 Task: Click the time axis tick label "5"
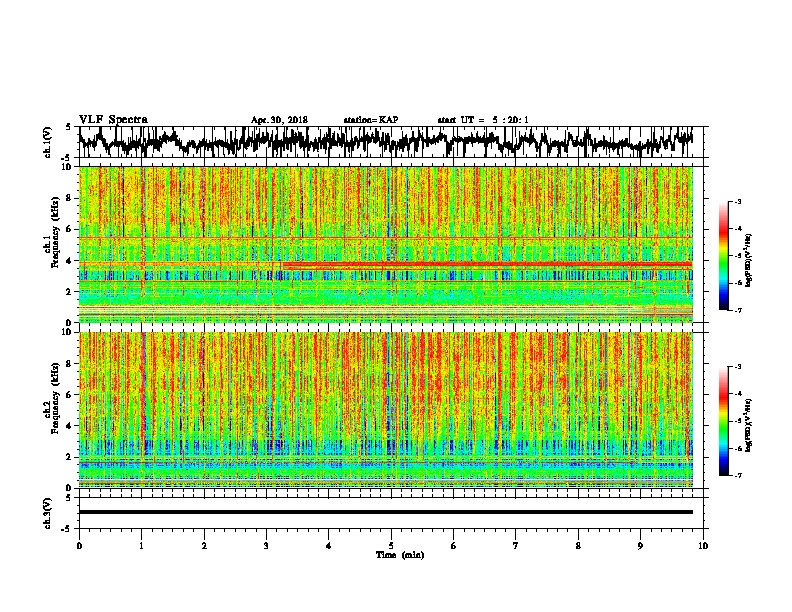coord(391,546)
